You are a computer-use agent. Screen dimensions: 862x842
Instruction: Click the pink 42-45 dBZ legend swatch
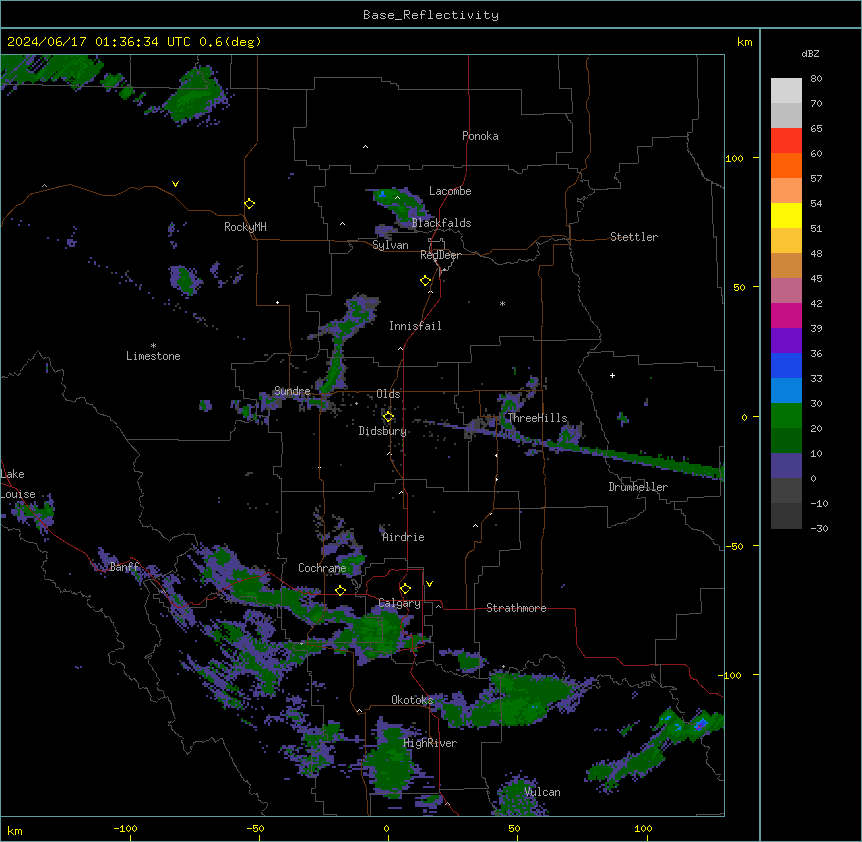point(786,291)
